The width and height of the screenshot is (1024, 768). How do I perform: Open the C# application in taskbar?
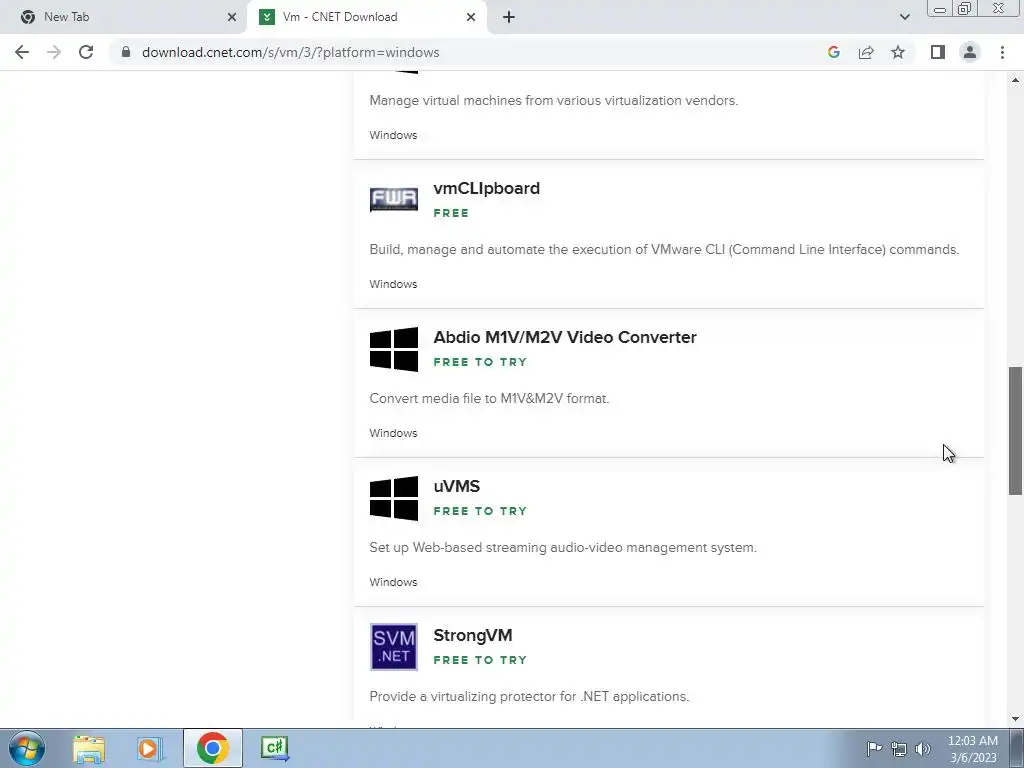click(274, 748)
